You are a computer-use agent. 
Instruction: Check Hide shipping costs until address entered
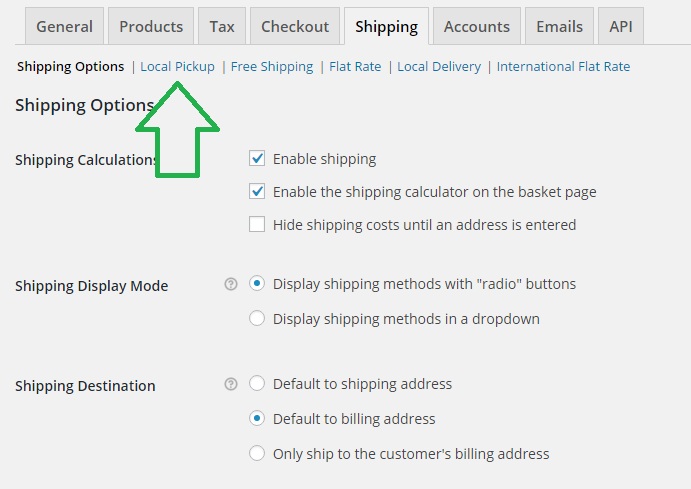pyautogui.click(x=257, y=224)
